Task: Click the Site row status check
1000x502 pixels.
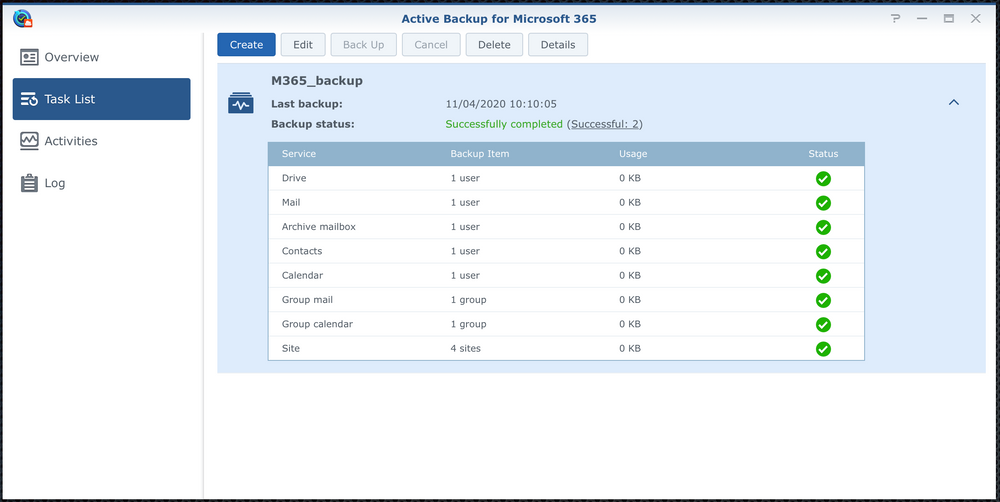Action: [x=823, y=349]
